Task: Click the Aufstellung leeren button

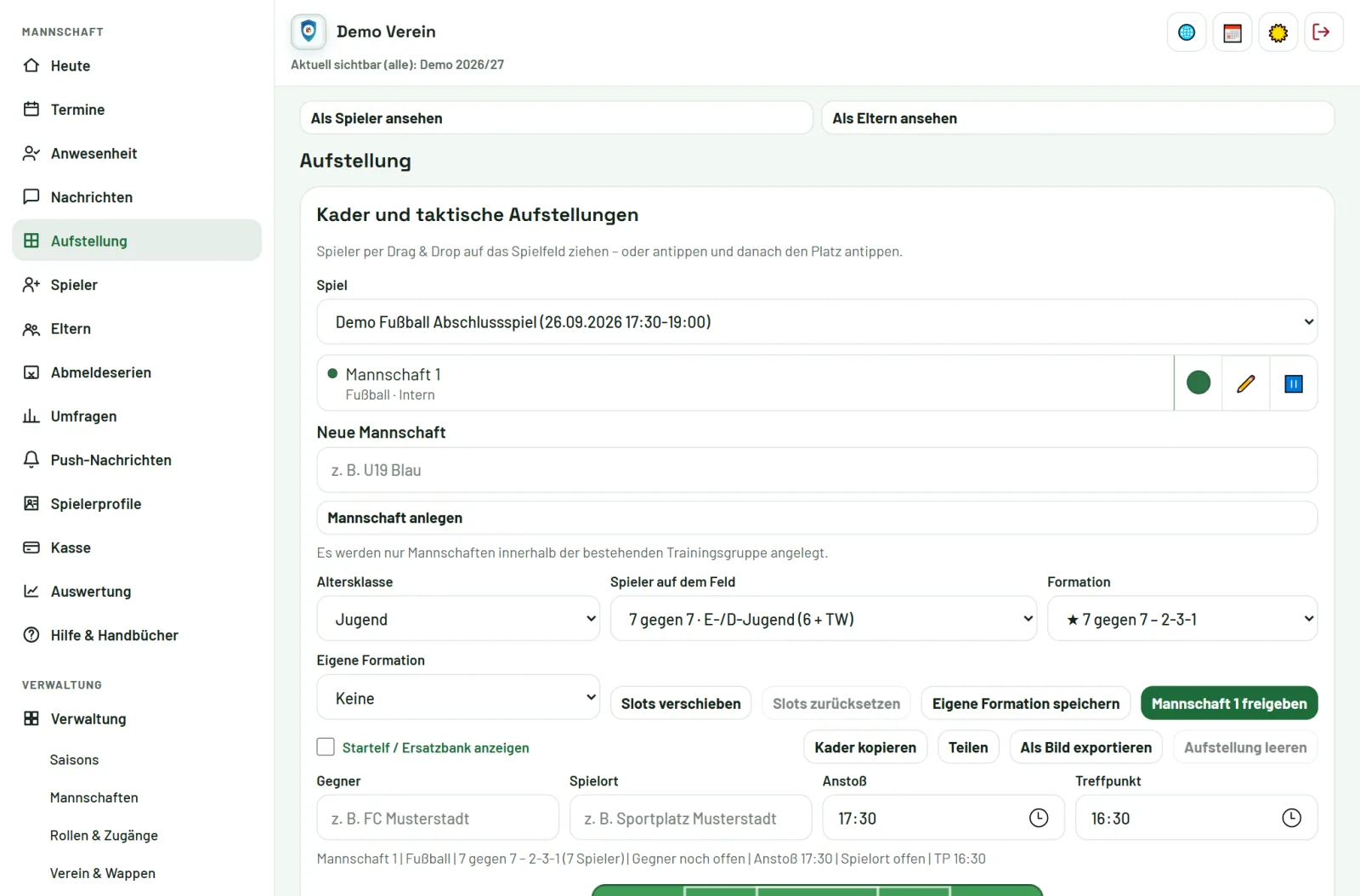Action: click(x=1245, y=747)
